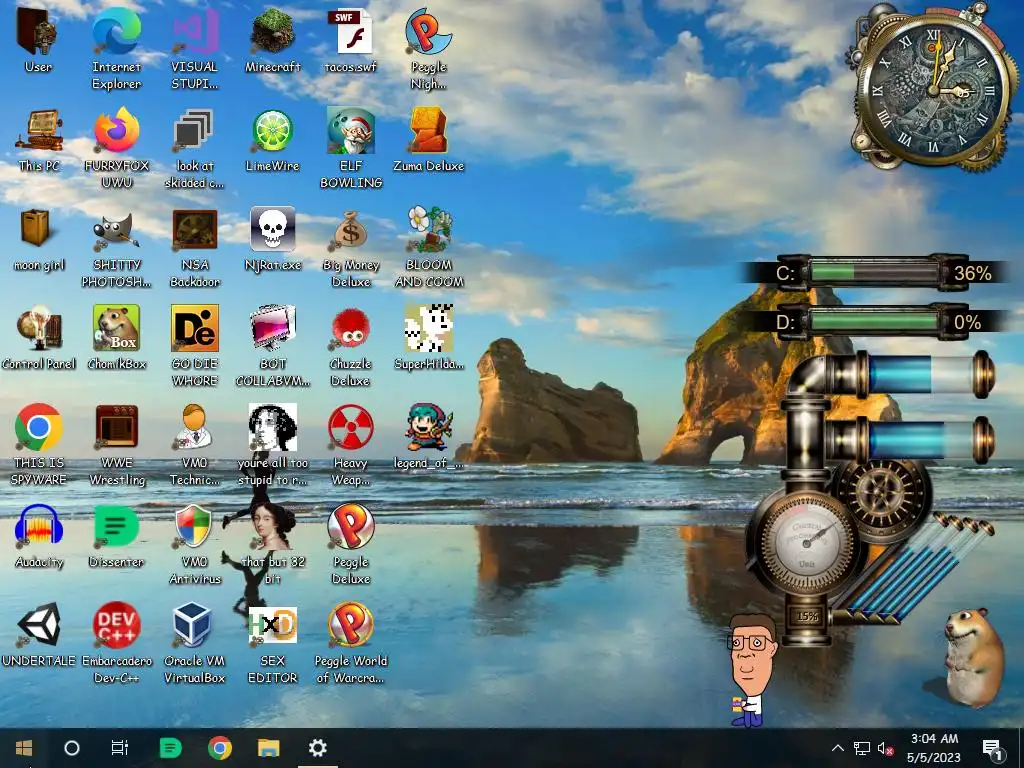
Task: Select the SuperHilda icon
Action: pyautogui.click(x=428, y=328)
